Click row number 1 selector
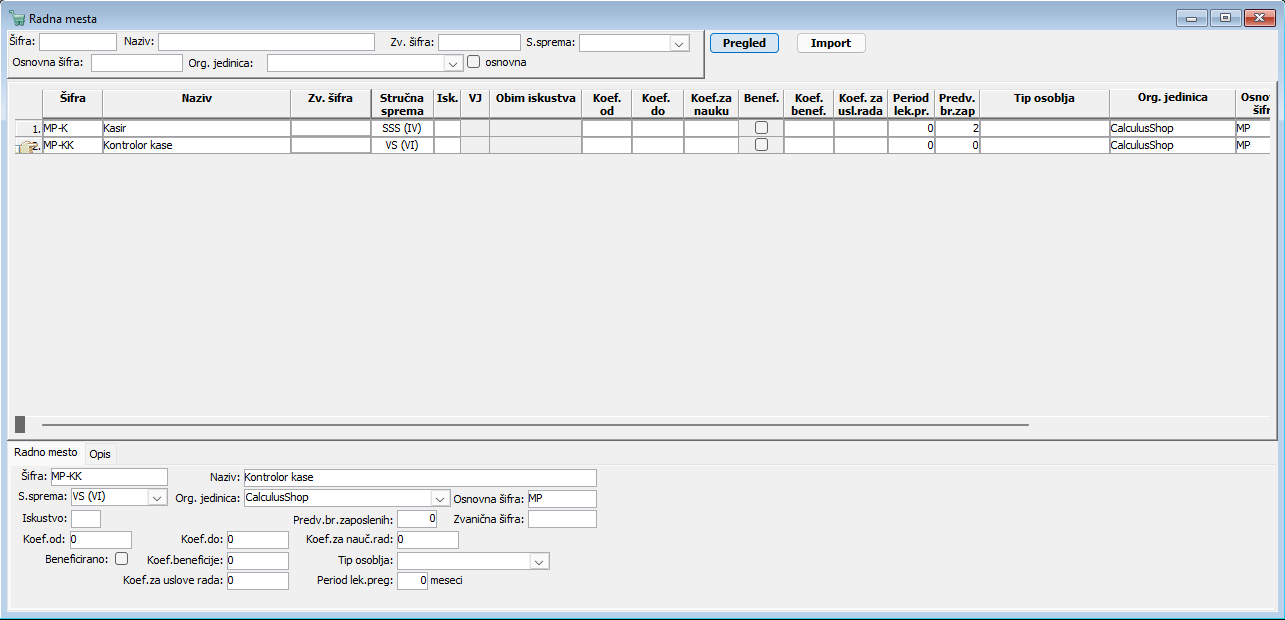 (x=28, y=129)
